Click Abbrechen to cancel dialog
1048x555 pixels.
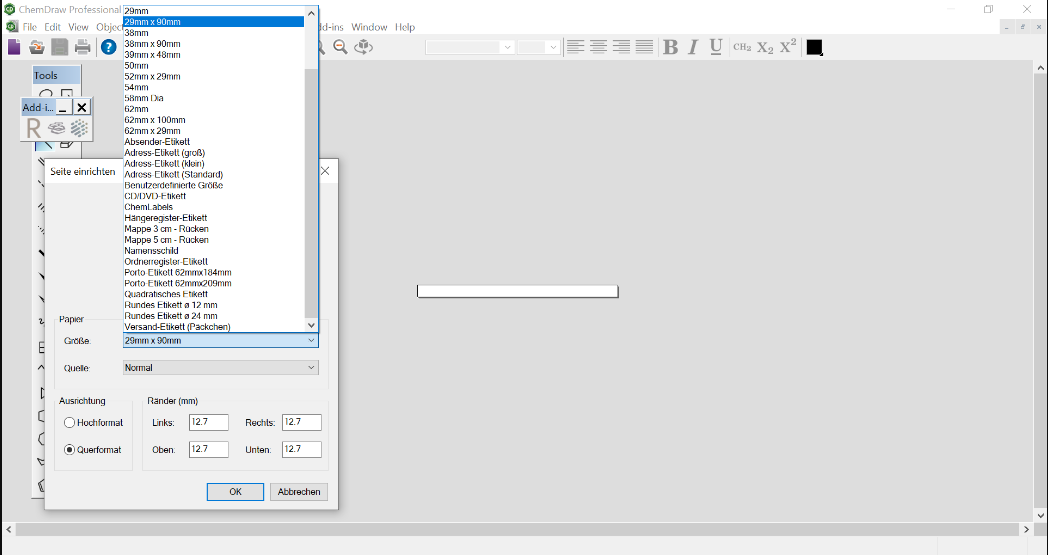299,491
